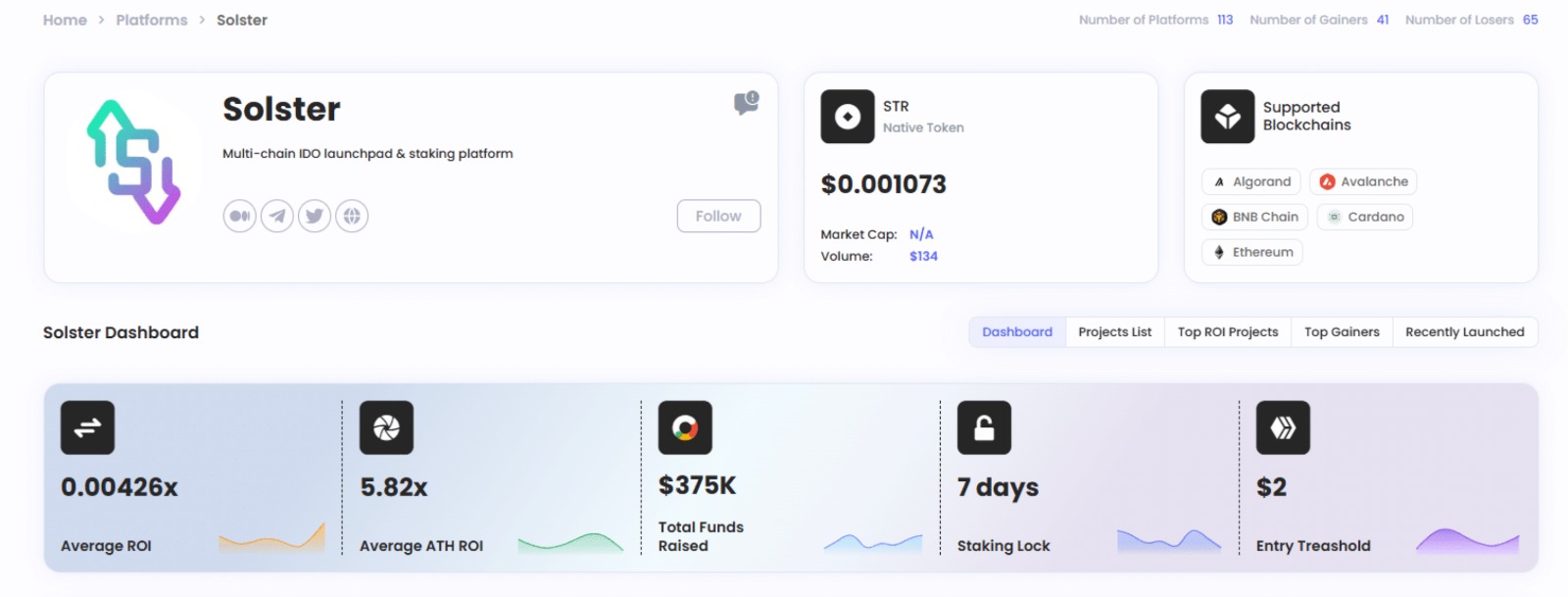Open Solster's Twitter profile icon
The image size is (1568, 597).
[315, 216]
